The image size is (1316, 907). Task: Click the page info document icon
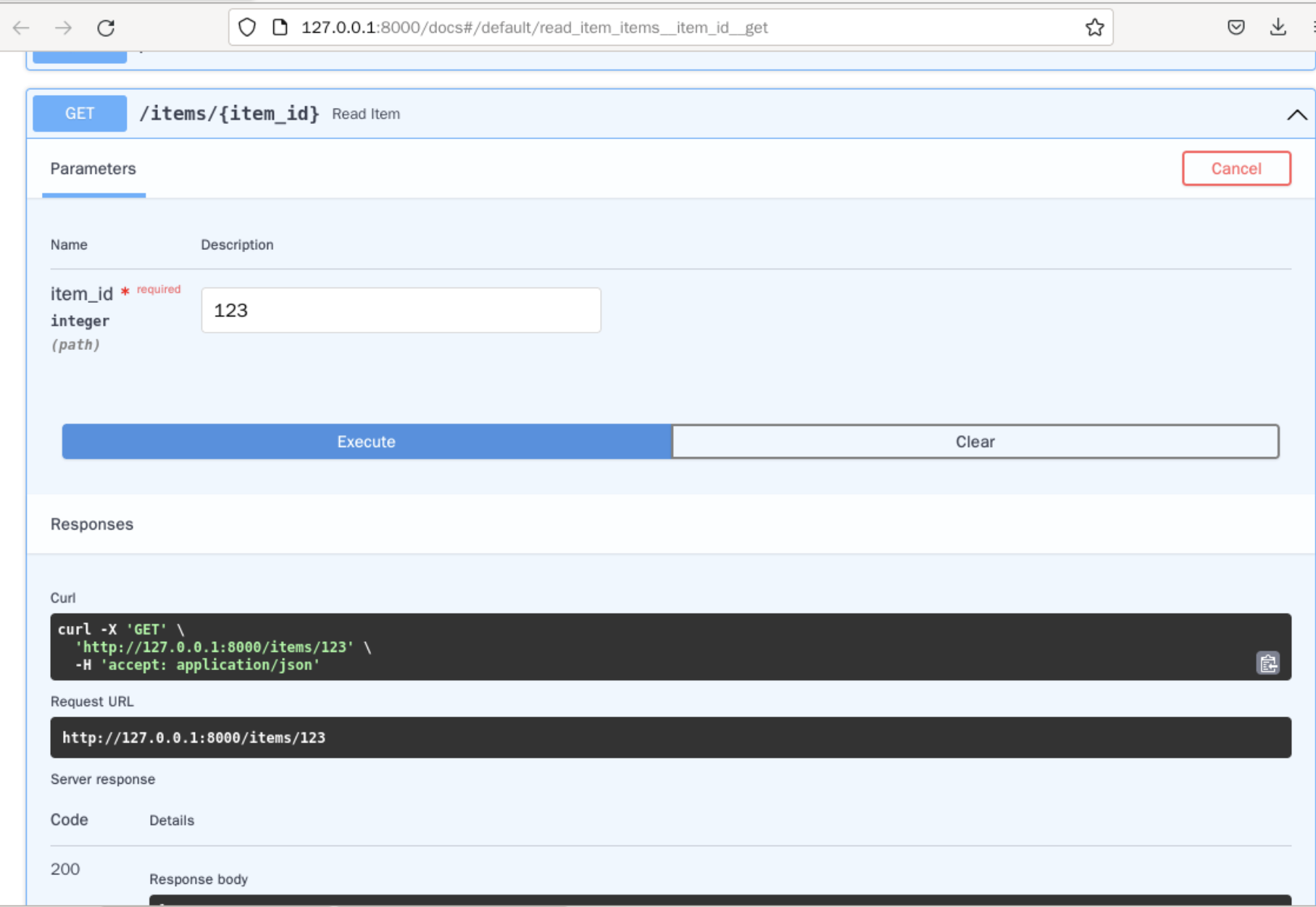point(280,28)
